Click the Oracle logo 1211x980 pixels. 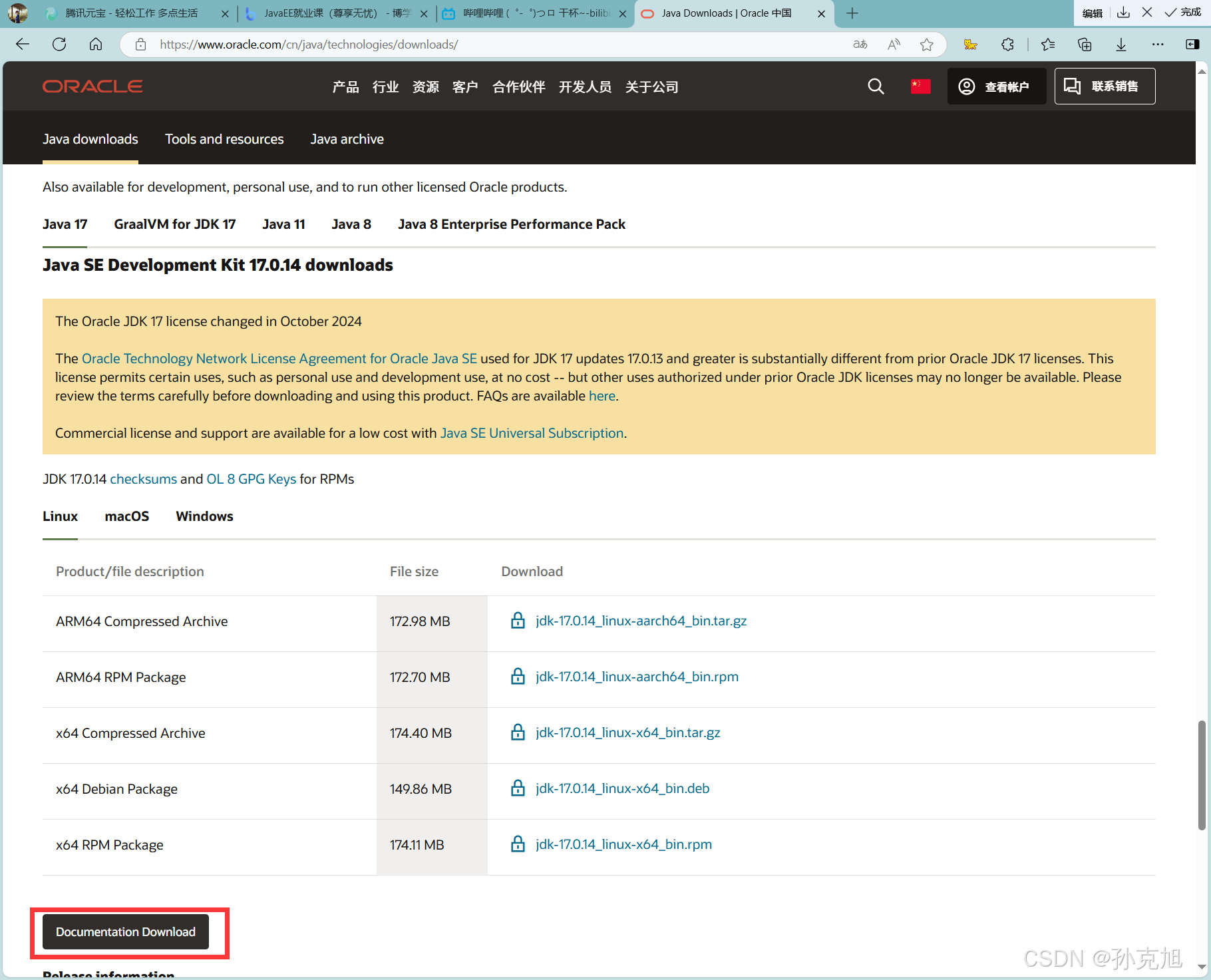coord(92,86)
